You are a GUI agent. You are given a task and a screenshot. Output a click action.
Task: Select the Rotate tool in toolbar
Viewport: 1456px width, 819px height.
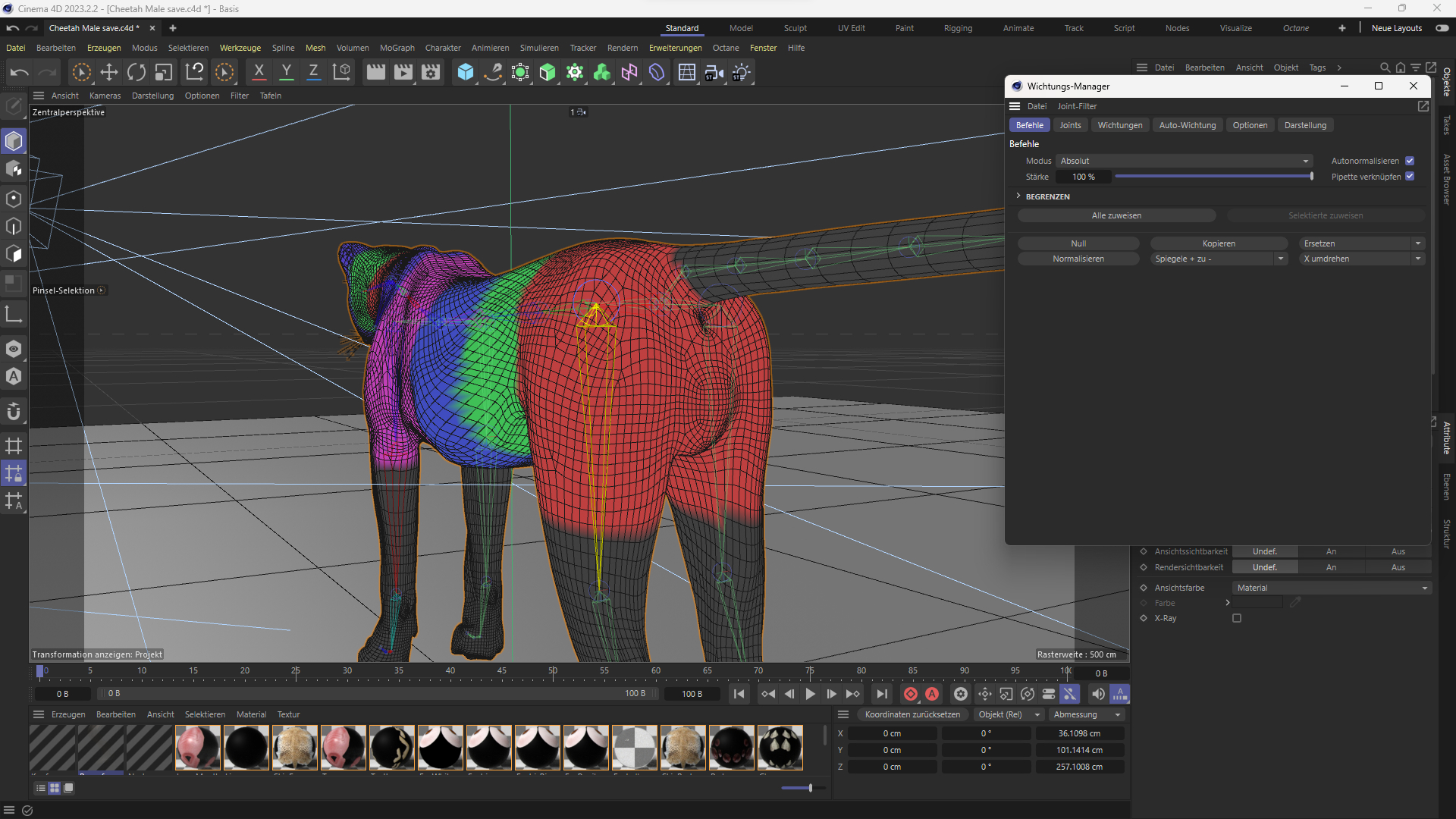click(x=136, y=72)
